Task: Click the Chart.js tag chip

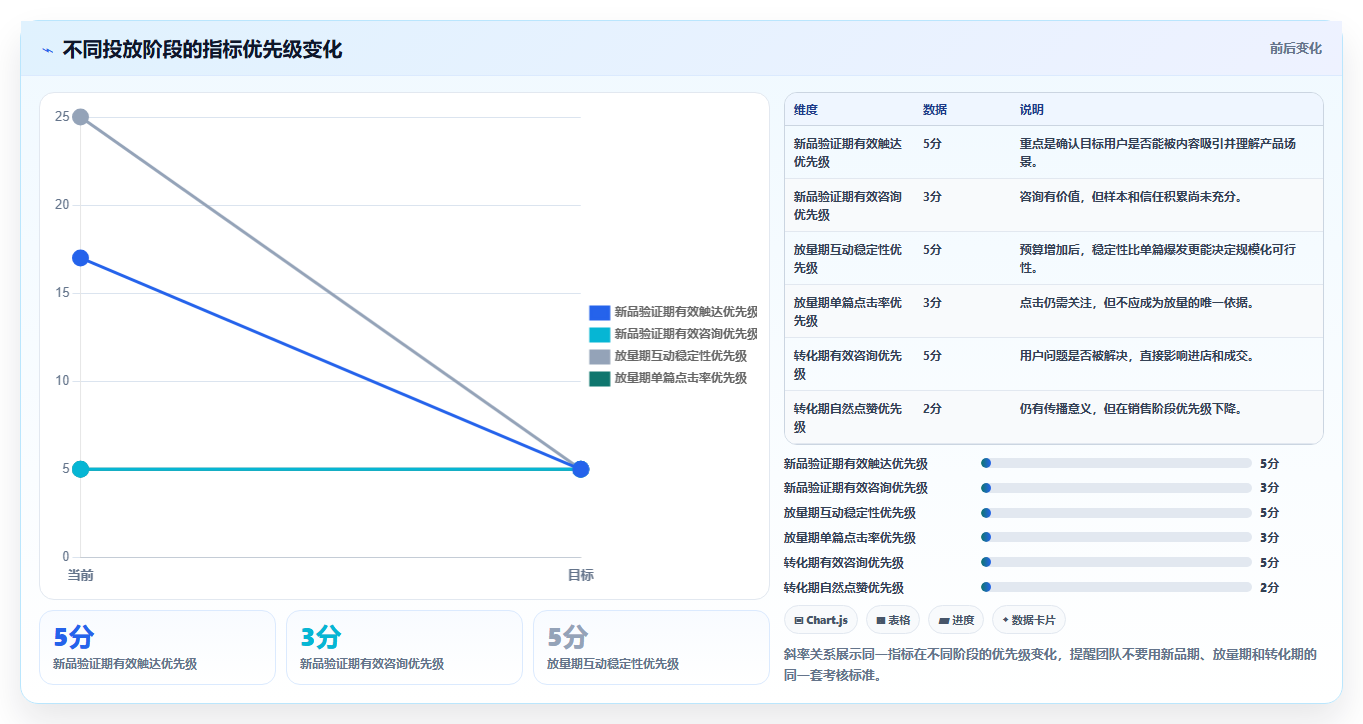Action: pos(821,620)
